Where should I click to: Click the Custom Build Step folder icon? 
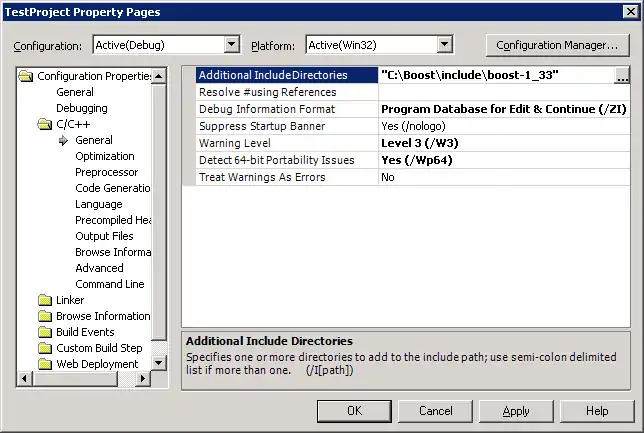pos(45,348)
